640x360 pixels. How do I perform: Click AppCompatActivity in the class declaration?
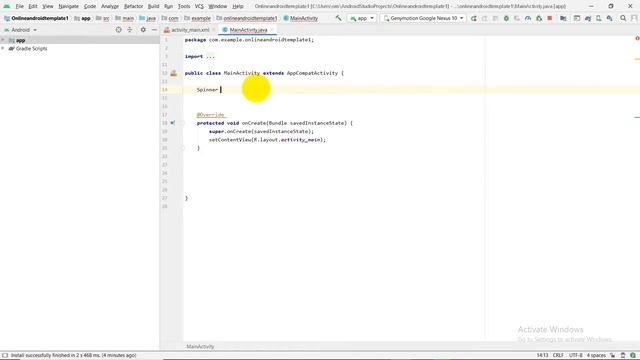tap(312, 73)
